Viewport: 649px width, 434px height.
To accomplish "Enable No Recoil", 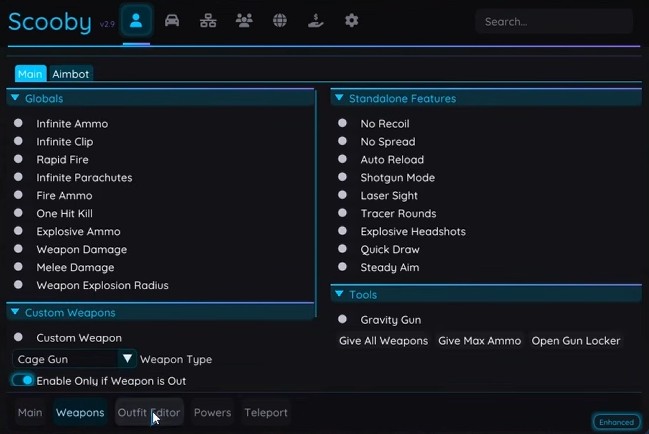I will pos(342,123).
